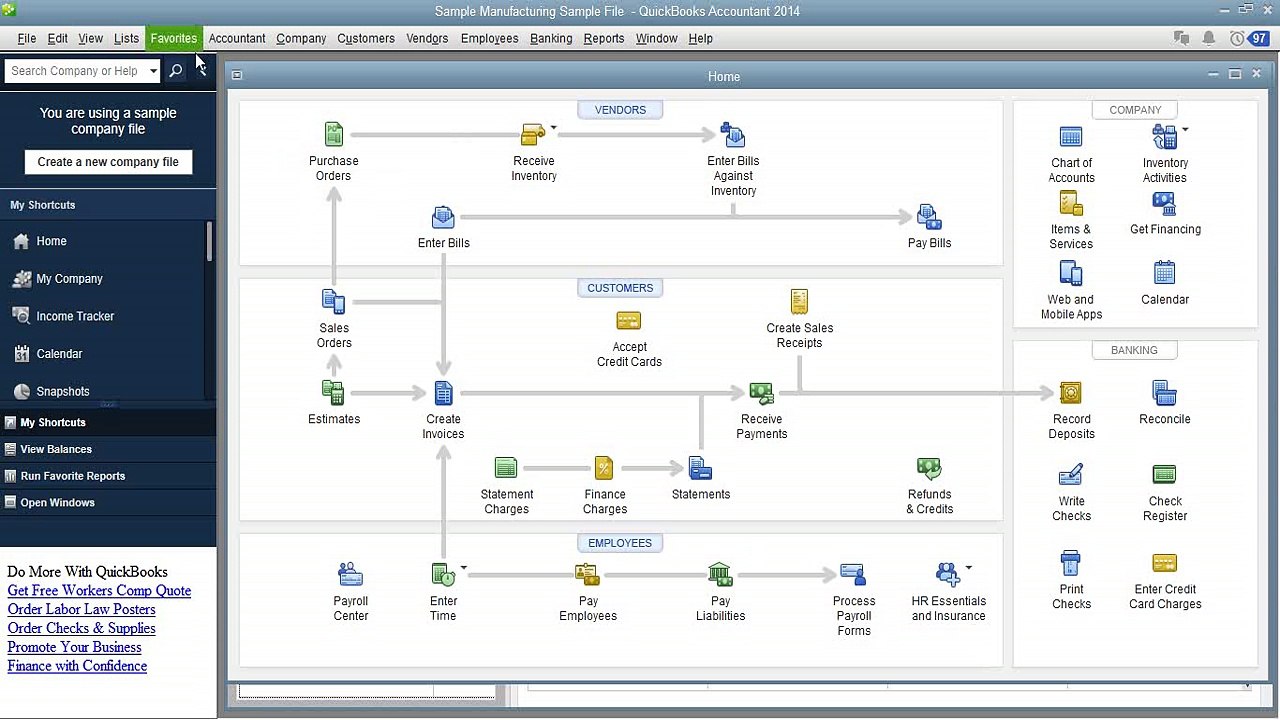The width and height of the screenshot is (1280, 720).
Task: Click Record Deposits icon
Action: tap(1071, 393)
